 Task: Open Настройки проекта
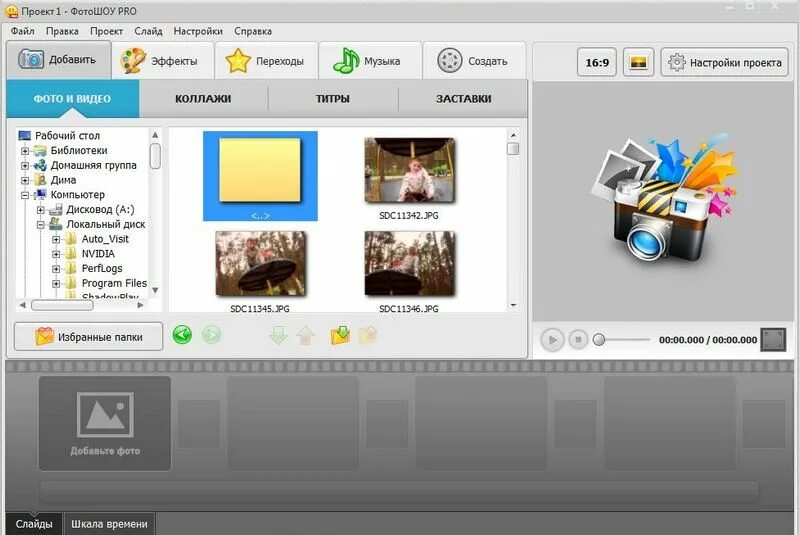tap(724, 62)
